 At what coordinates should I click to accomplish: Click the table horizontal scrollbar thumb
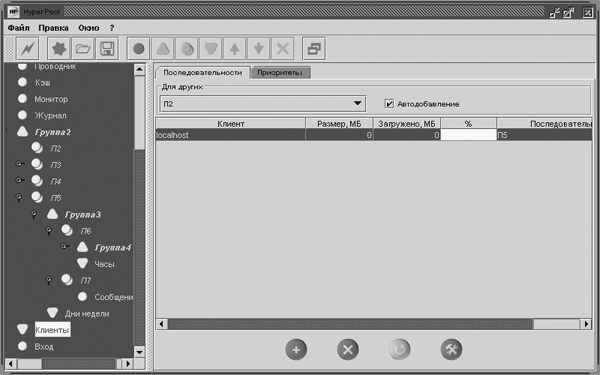tap(350, 324)
